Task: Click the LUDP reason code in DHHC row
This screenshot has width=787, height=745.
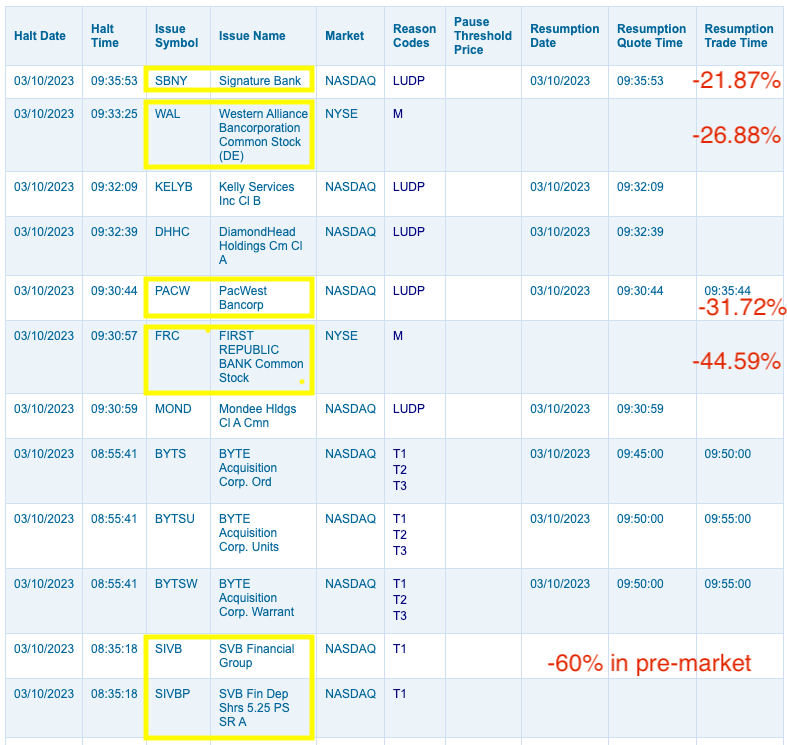Action: (409, 232)
